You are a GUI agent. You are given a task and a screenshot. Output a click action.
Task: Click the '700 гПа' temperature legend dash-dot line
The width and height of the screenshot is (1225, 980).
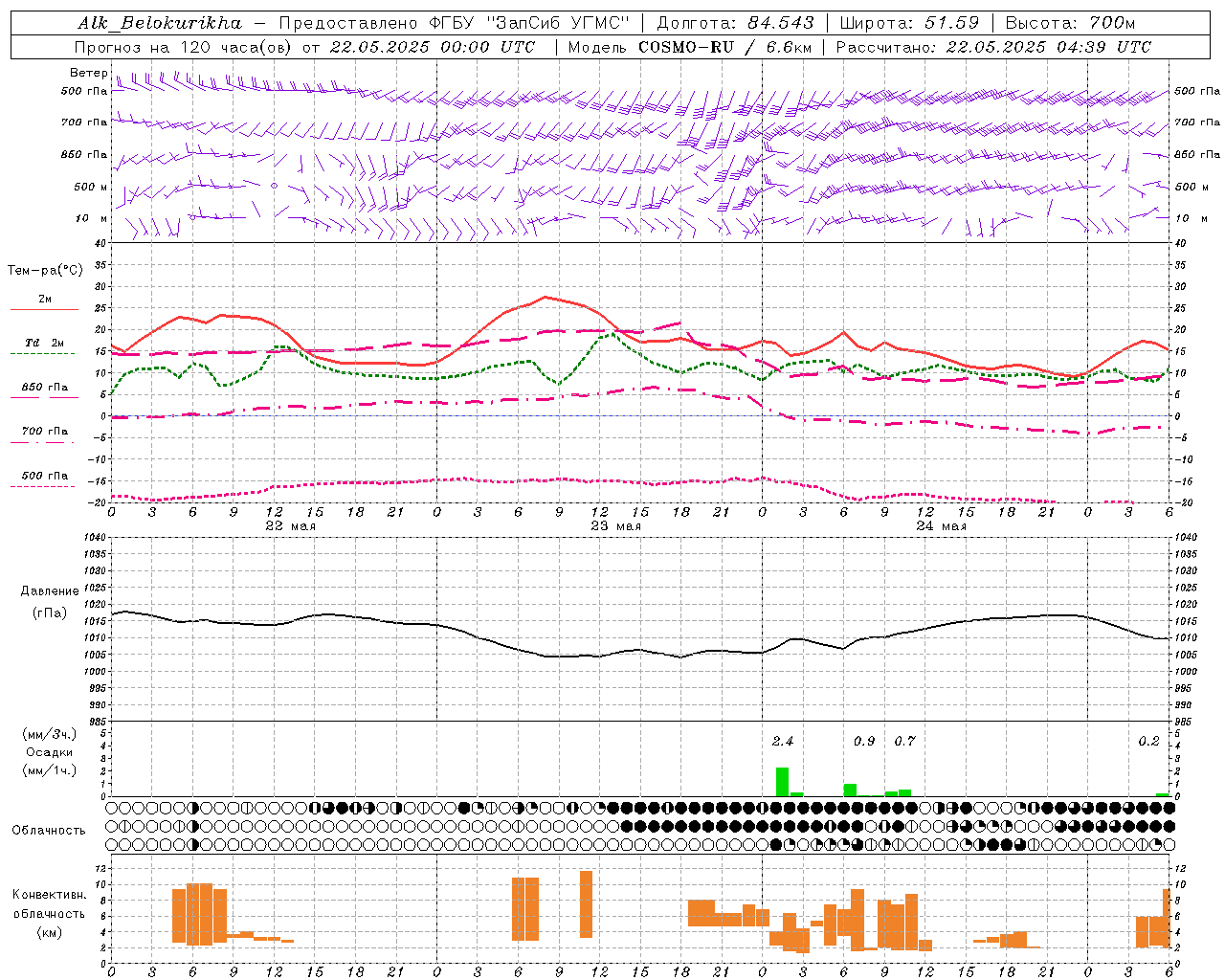(x=44, y=442)
